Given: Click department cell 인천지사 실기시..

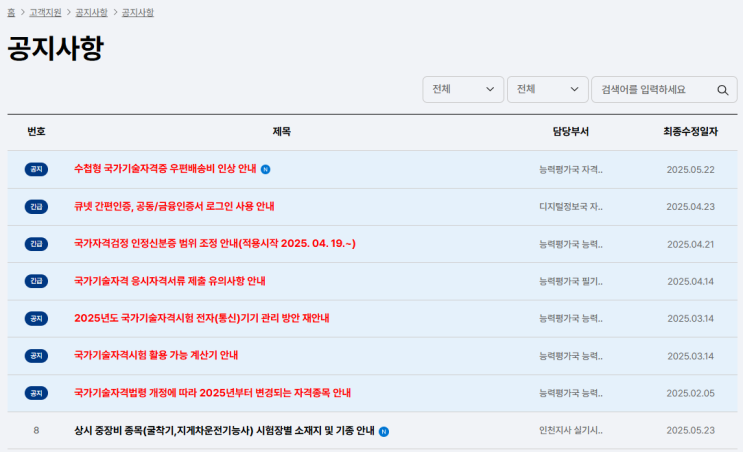Looking at the screenshot, I should pos(571,431).
